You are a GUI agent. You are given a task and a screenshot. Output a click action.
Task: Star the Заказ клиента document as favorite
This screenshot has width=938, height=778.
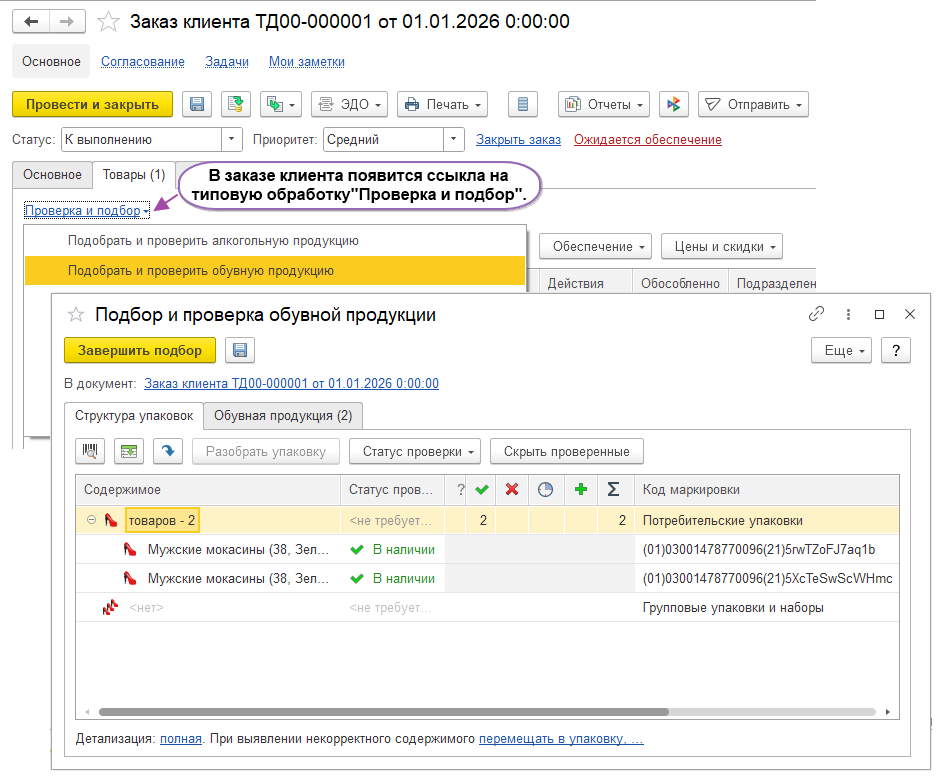[108, 22]
